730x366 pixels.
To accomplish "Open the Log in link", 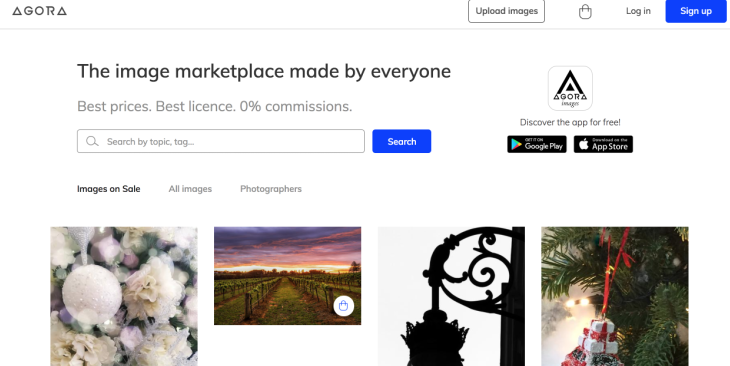I will pos(638,11).
